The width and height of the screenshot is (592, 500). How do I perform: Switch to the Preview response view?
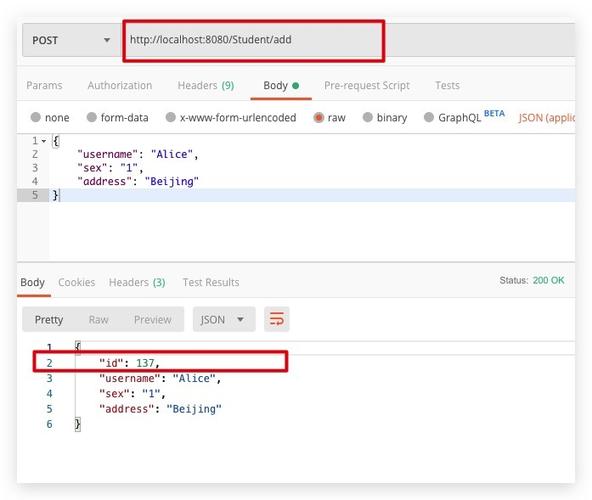click(153, 319)
